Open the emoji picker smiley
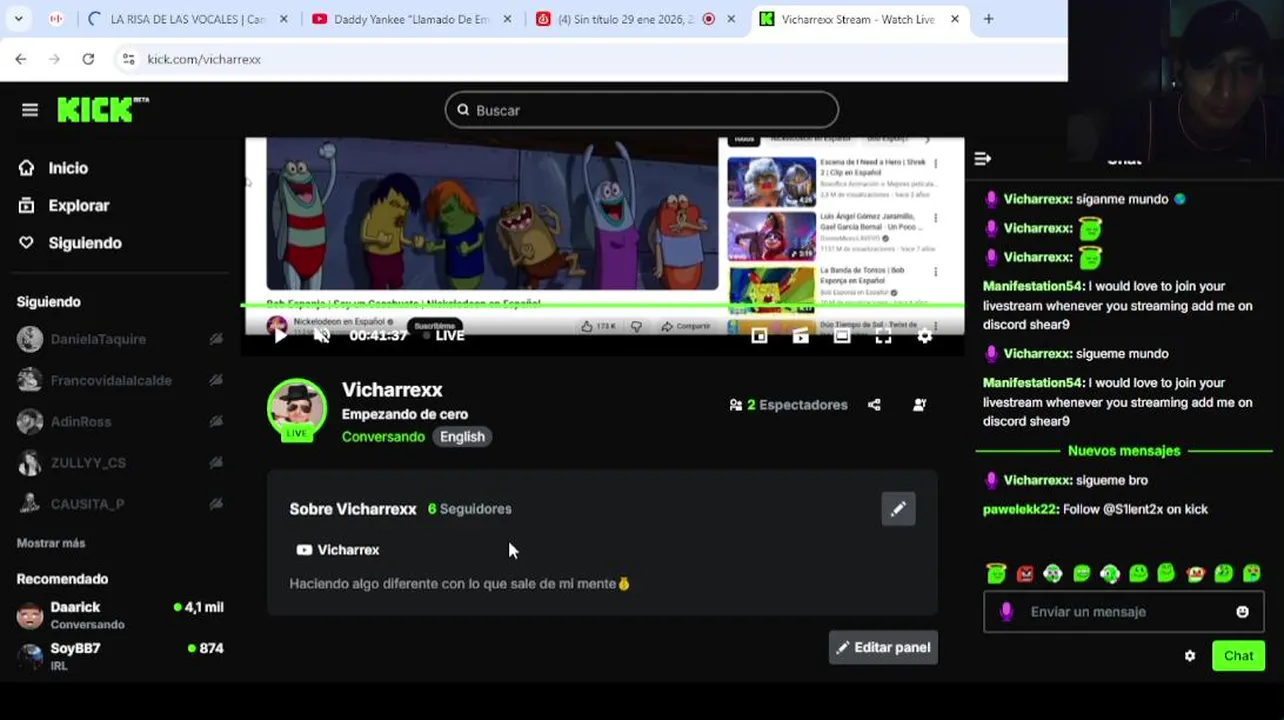 point(1242,612)
